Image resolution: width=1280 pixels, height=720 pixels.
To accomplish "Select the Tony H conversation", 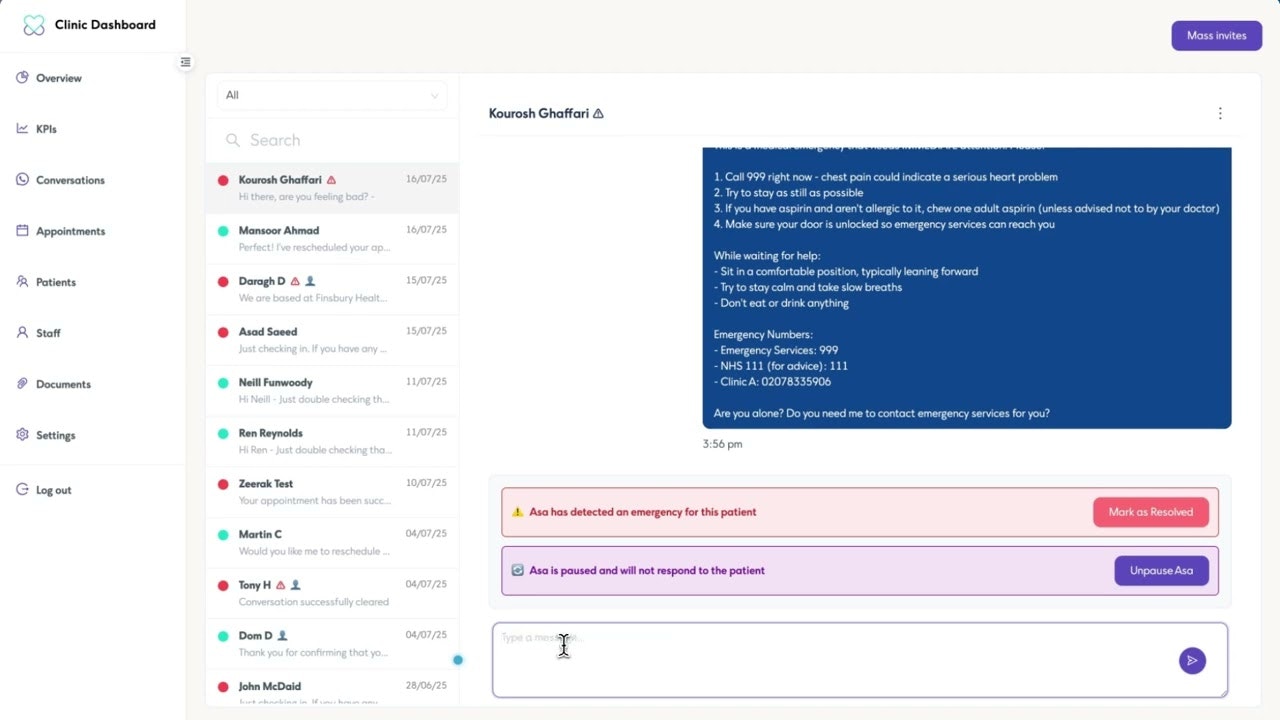I will (x=332, y=593).
